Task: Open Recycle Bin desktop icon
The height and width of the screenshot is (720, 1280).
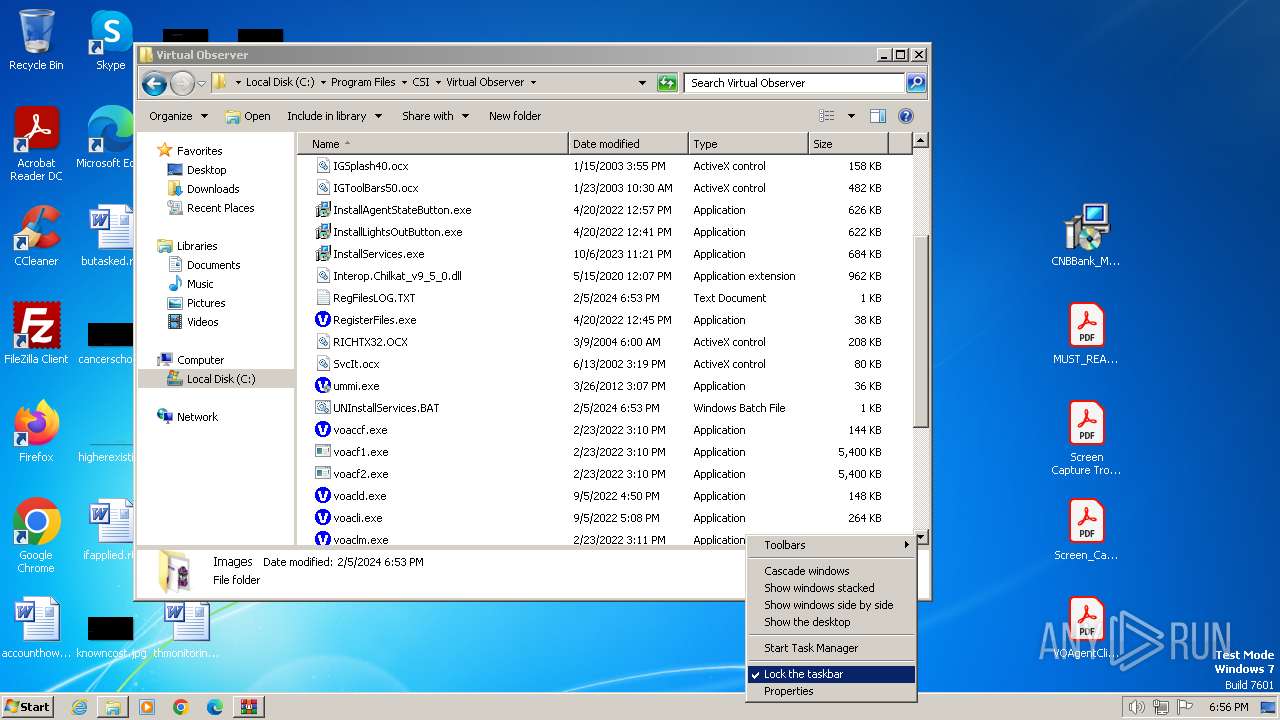Action: (x=36, y=40)
